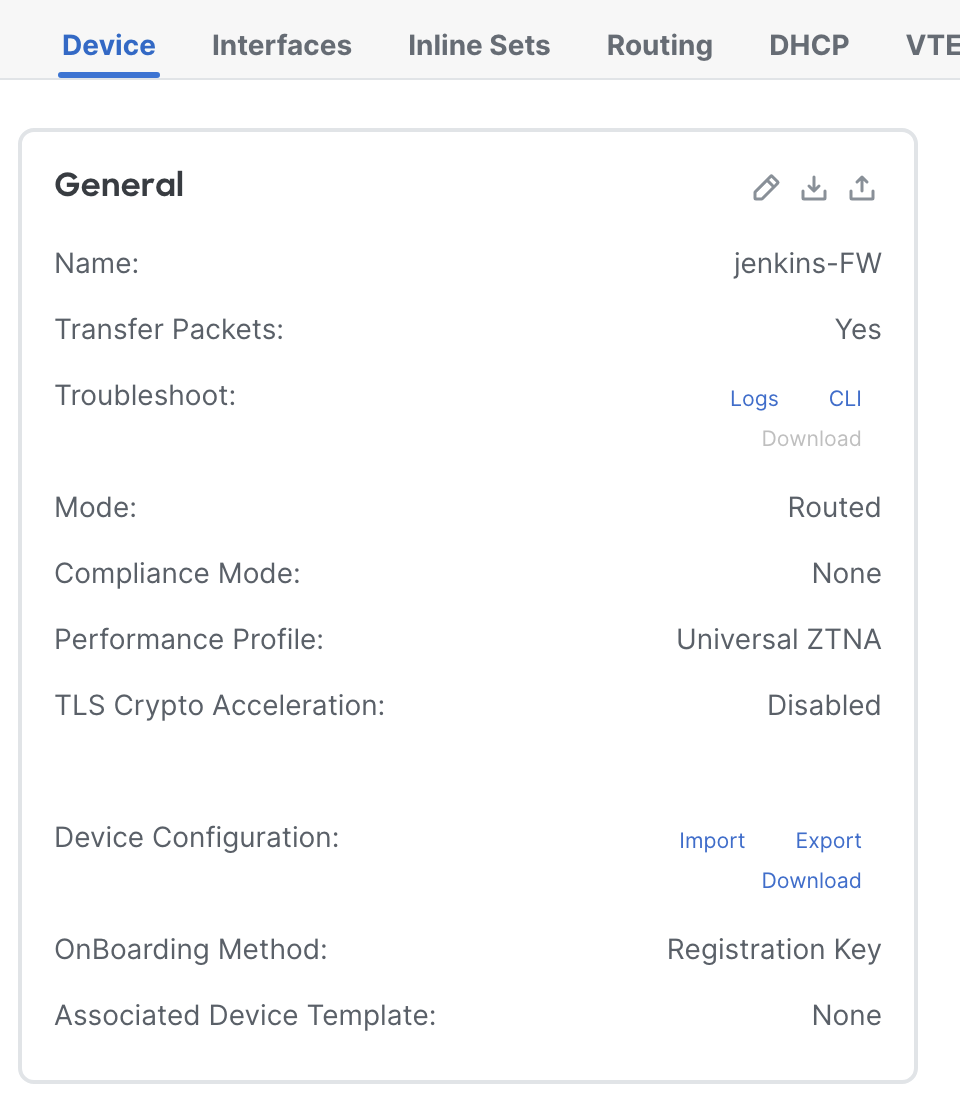Open the DHCP tab
Viewport: 960px width, 1096px height.
point(809,45)
